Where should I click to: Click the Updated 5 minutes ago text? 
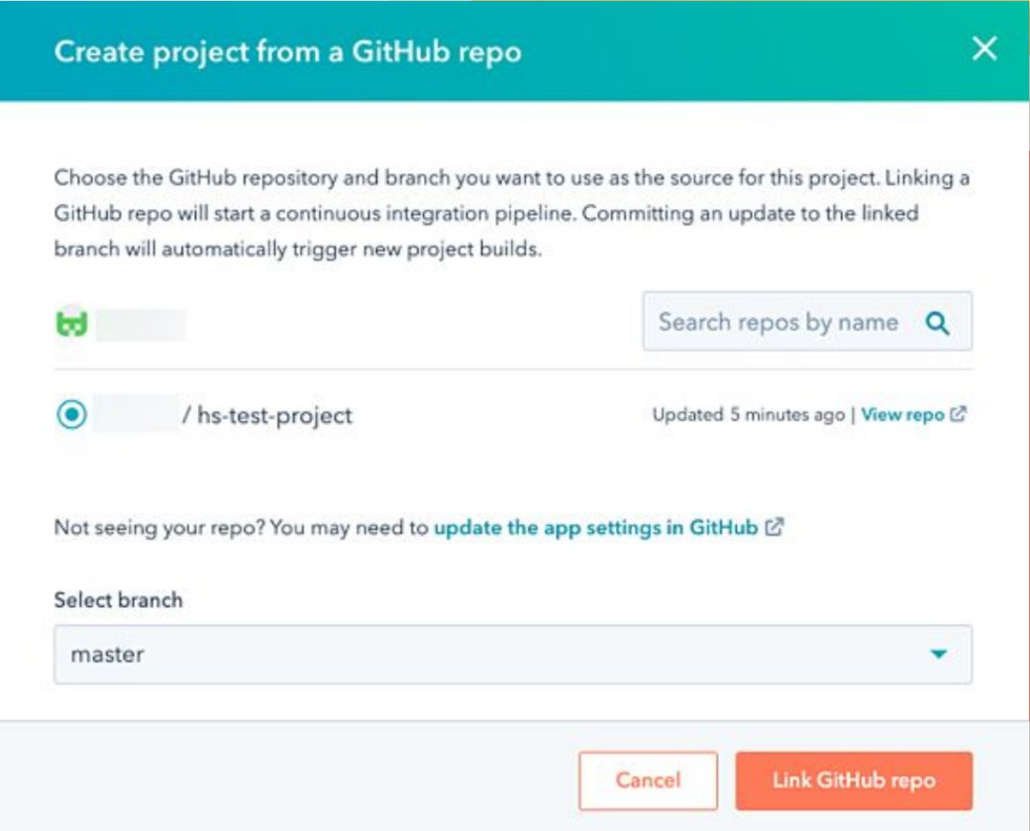(x=748, y=415)
